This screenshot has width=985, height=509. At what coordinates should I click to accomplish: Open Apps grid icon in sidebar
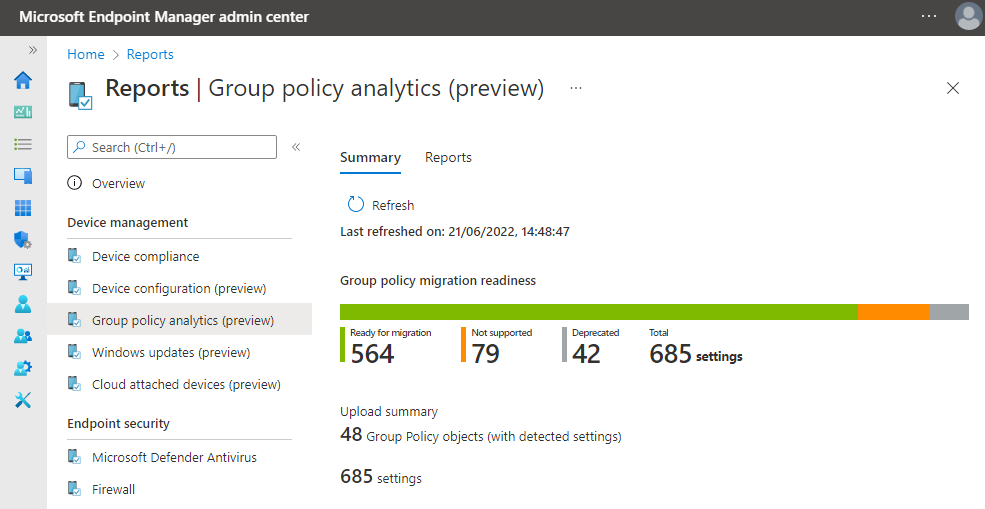point(23,208)
